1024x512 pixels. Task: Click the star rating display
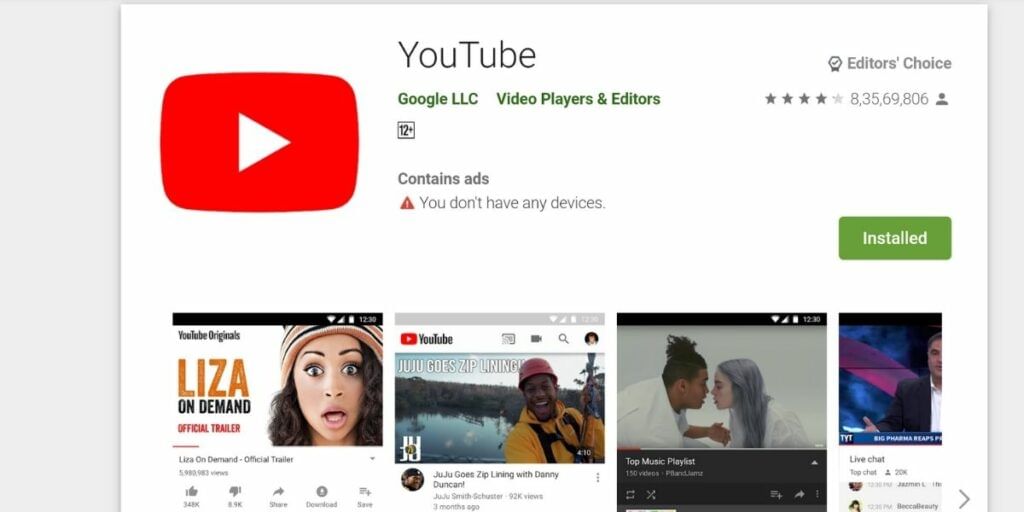pyautogui.click(x=804, y=99)
